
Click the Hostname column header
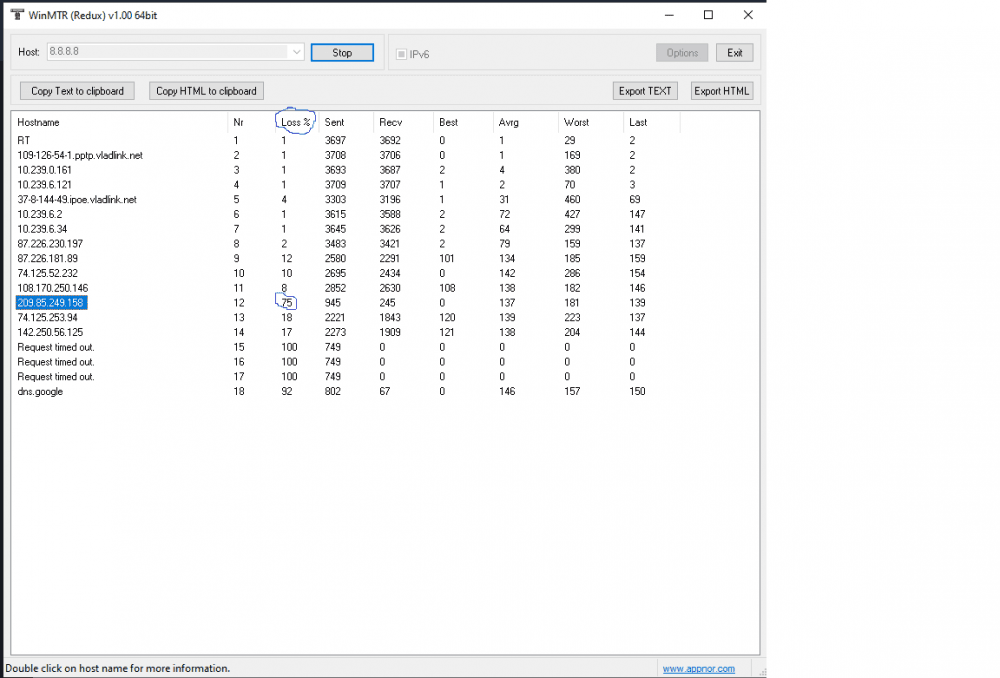tap(38, 122)
